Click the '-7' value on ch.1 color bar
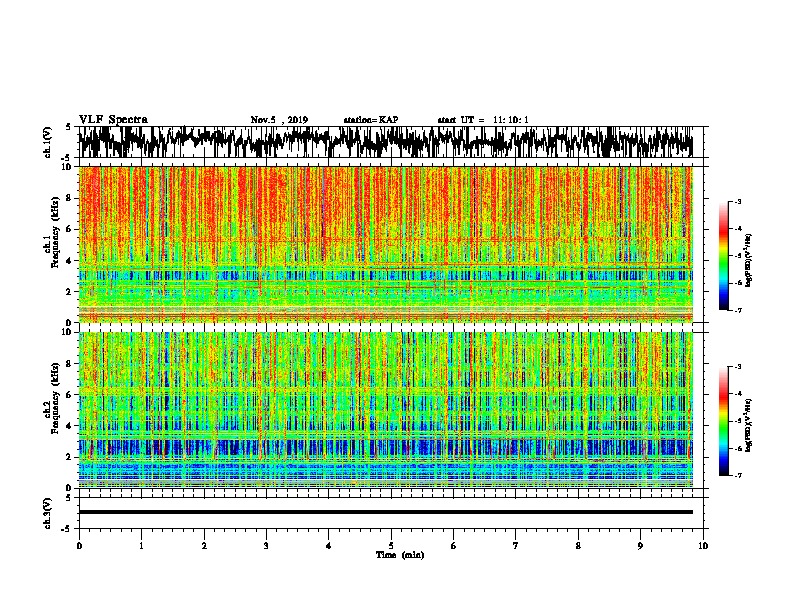 pos(737,310)
